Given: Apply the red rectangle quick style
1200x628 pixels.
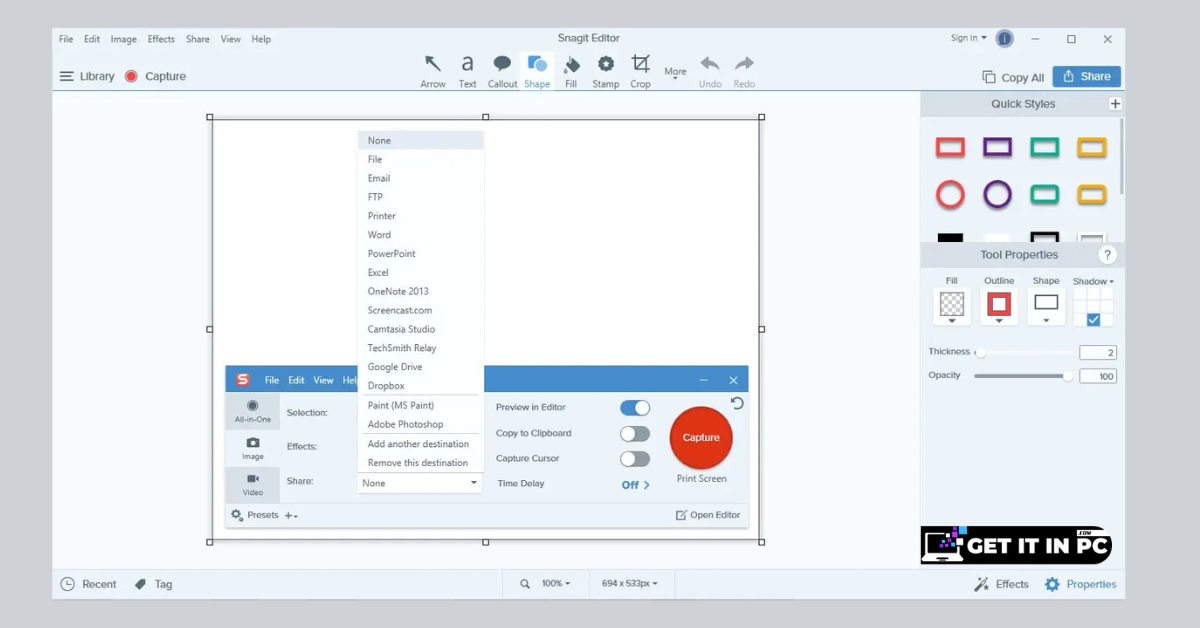Looking at the screenshot, I should pyautogui.click(x=950, y=148).
